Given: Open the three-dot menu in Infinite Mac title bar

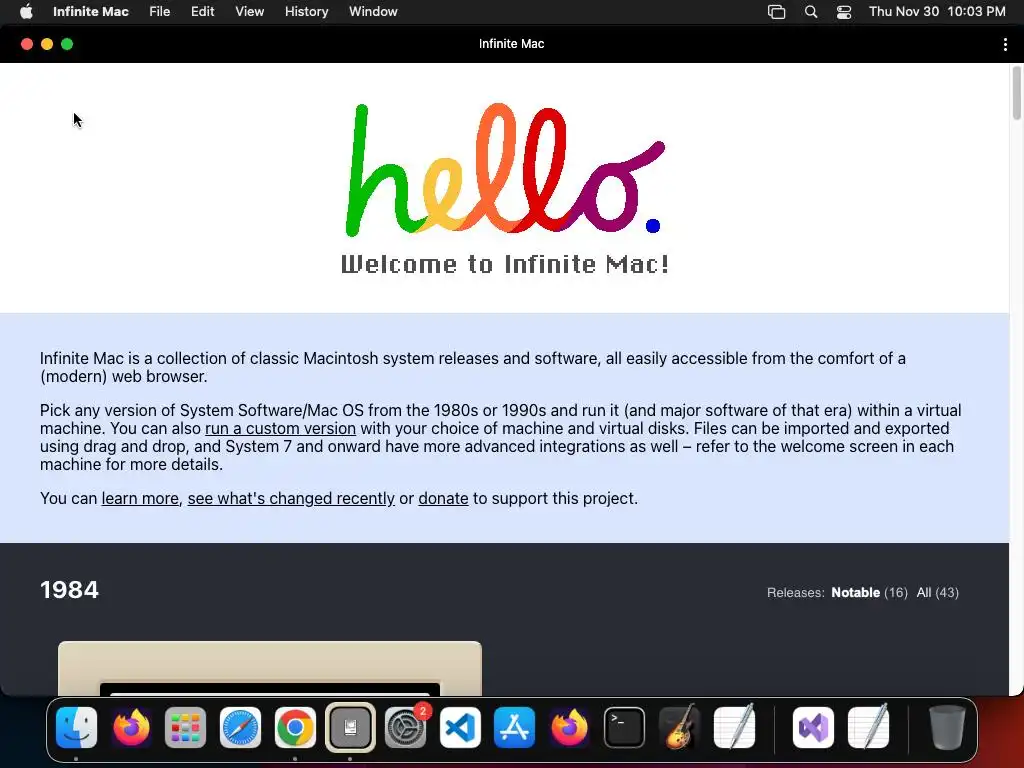Looking at the screenshot, I should 1004,44.
